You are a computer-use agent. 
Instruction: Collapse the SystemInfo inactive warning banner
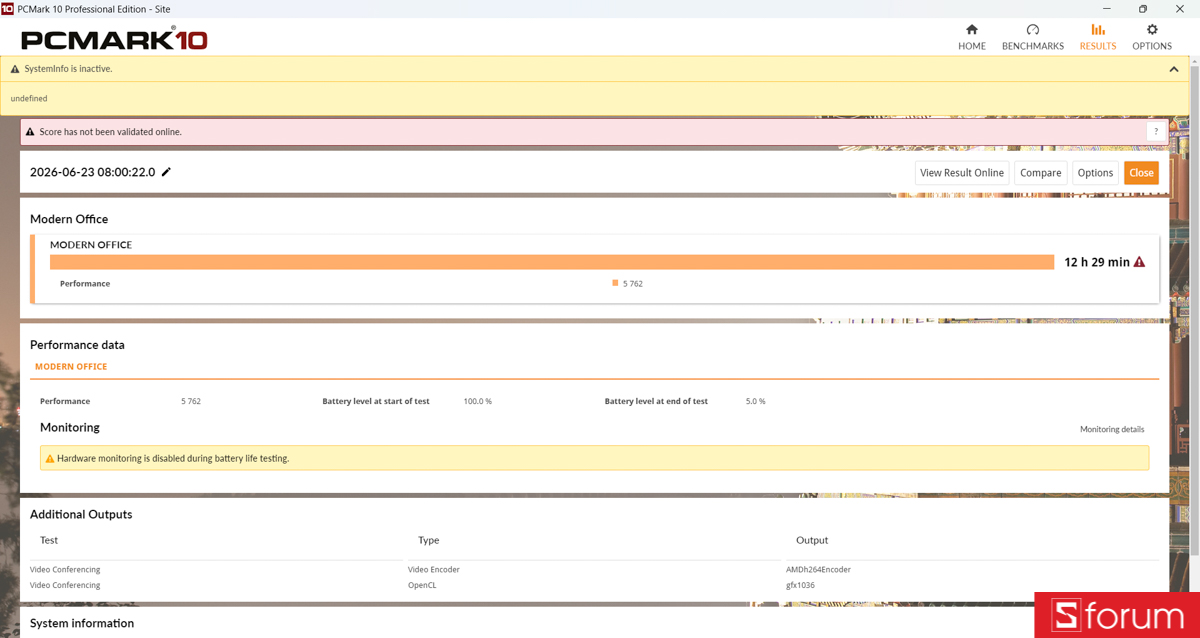1174,69
